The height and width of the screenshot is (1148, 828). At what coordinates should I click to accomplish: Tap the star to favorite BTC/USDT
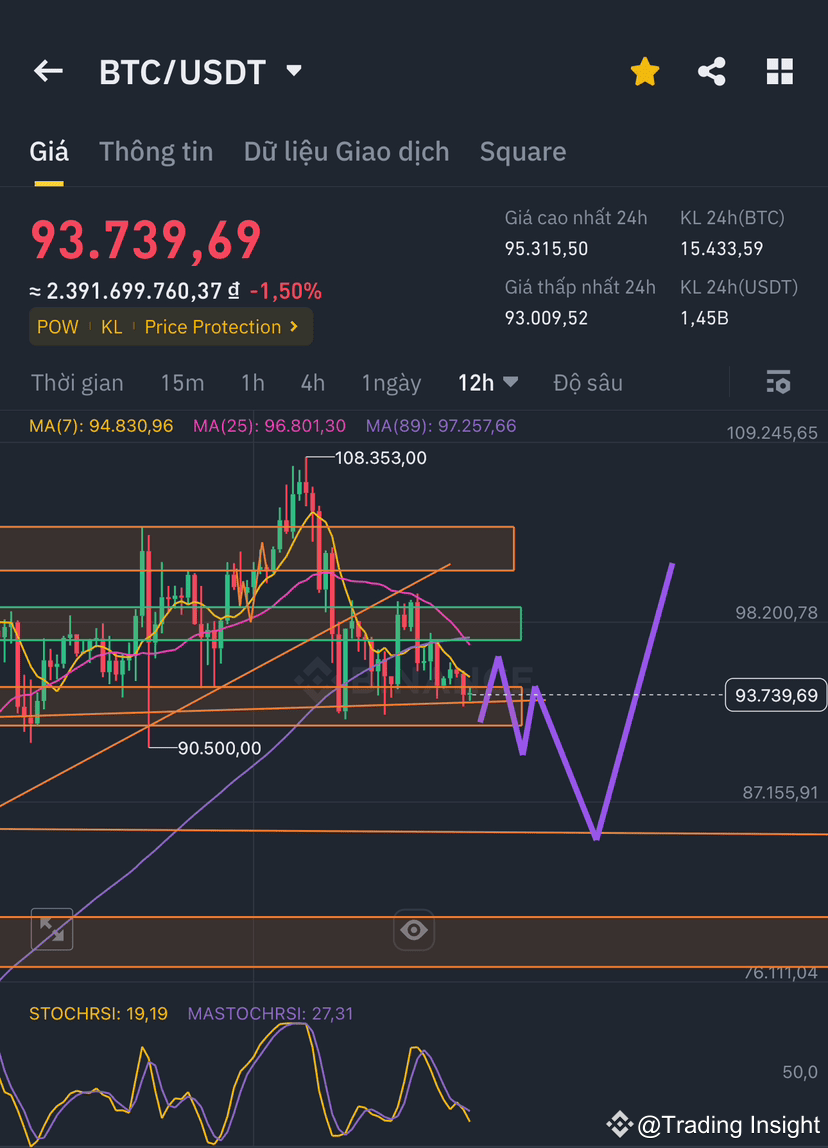click(x=645, y=70)
